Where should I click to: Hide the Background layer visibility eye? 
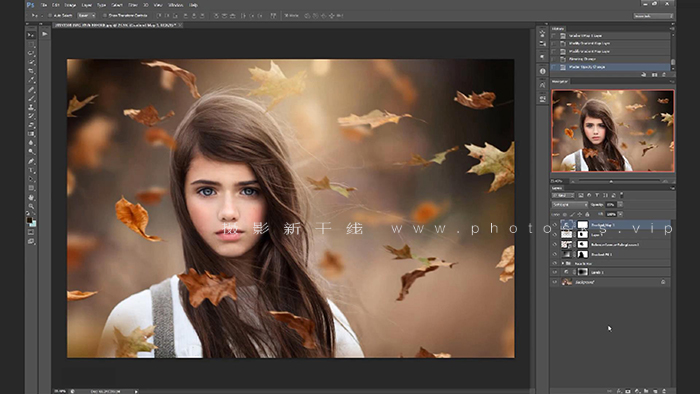(555, 282)
